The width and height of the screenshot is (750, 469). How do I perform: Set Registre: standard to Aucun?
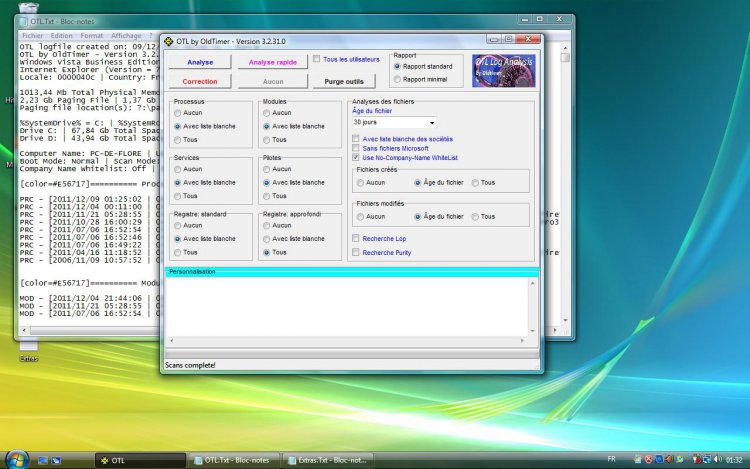click(177, 226)
